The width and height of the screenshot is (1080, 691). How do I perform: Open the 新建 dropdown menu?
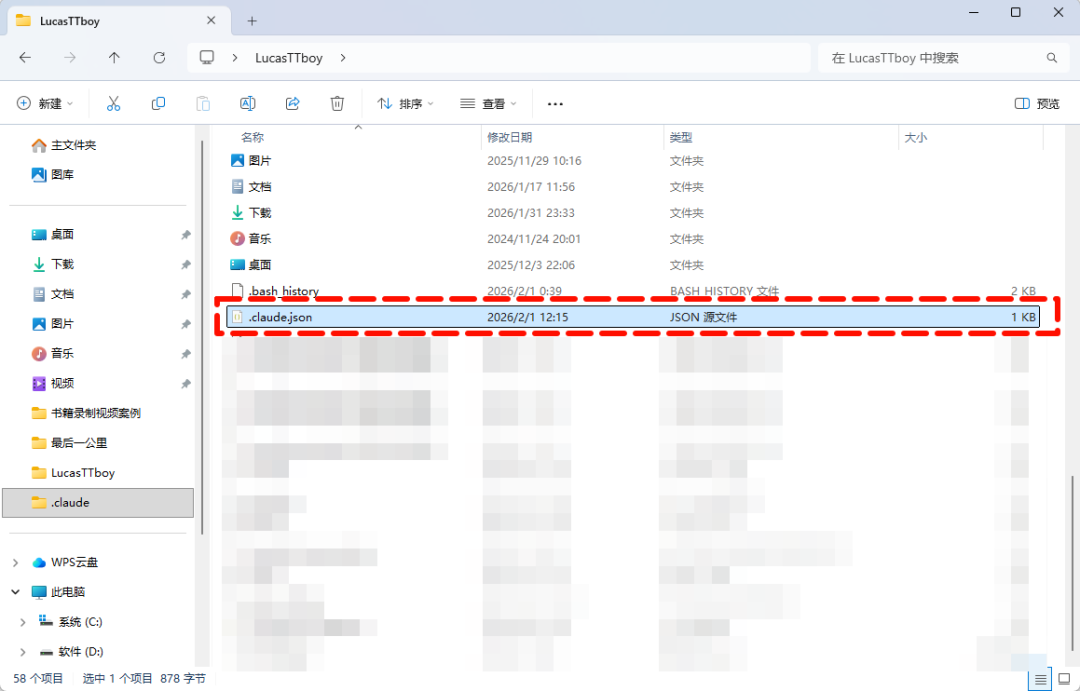pyautogui.click(x=45, y=103)
